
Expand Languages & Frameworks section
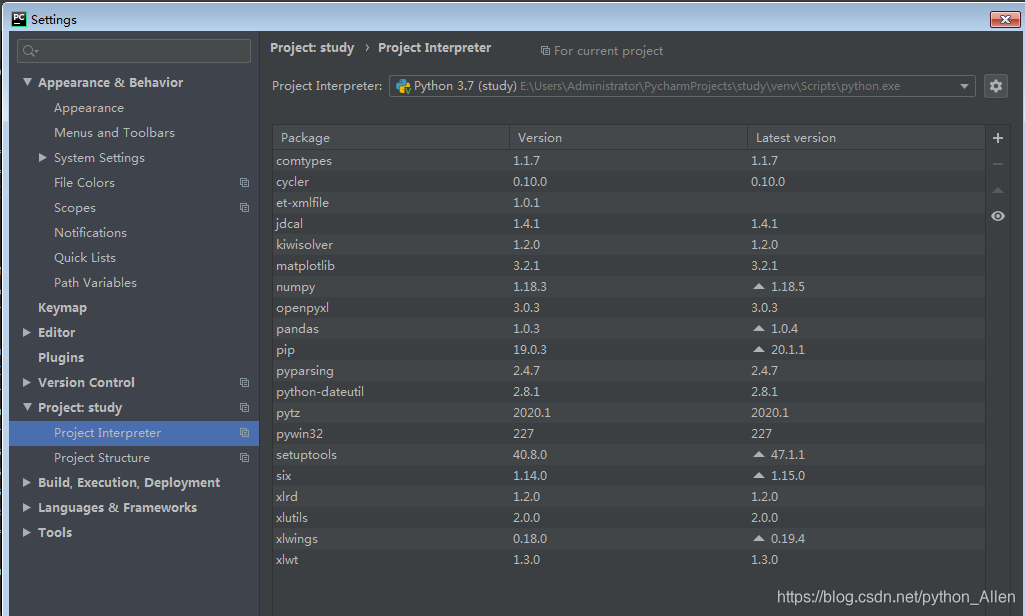tap(27, 507)
